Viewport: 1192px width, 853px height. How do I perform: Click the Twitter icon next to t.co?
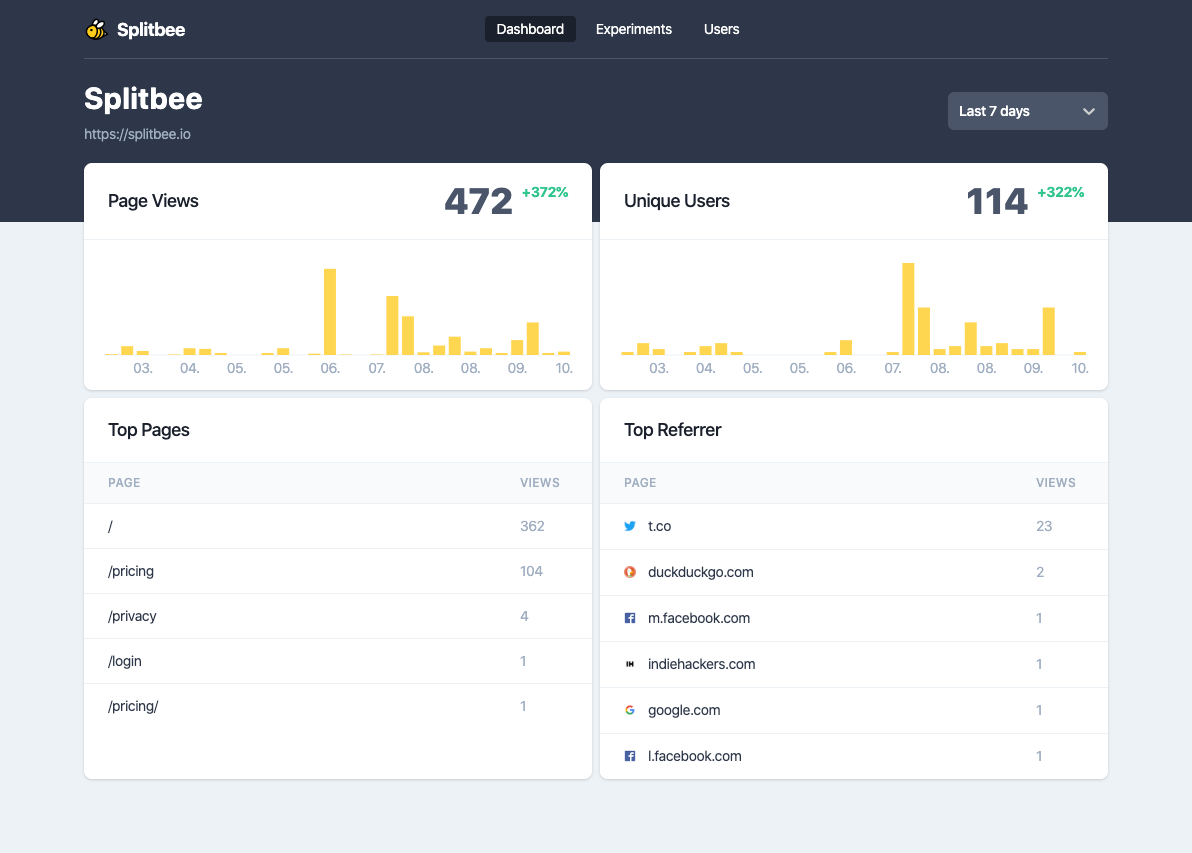[x=629, y=526]
